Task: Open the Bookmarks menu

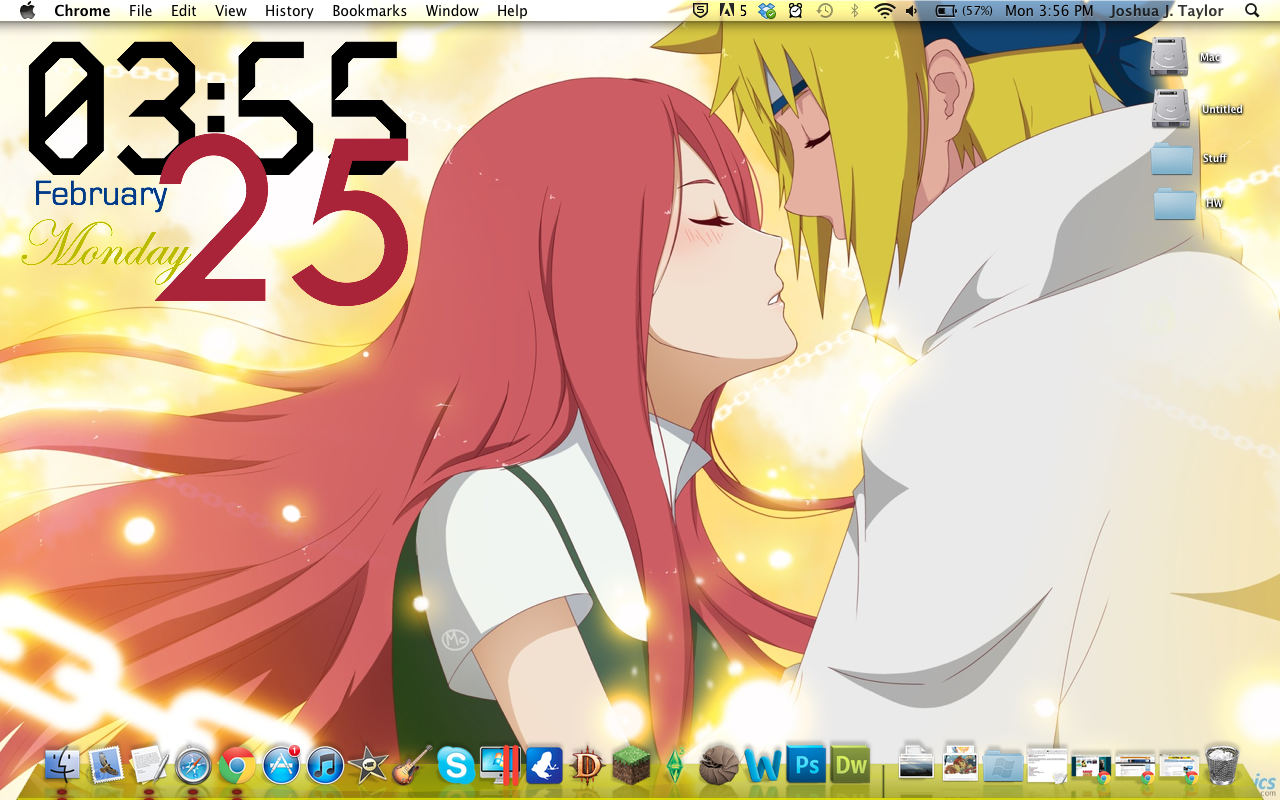Action: pos(370,11)
